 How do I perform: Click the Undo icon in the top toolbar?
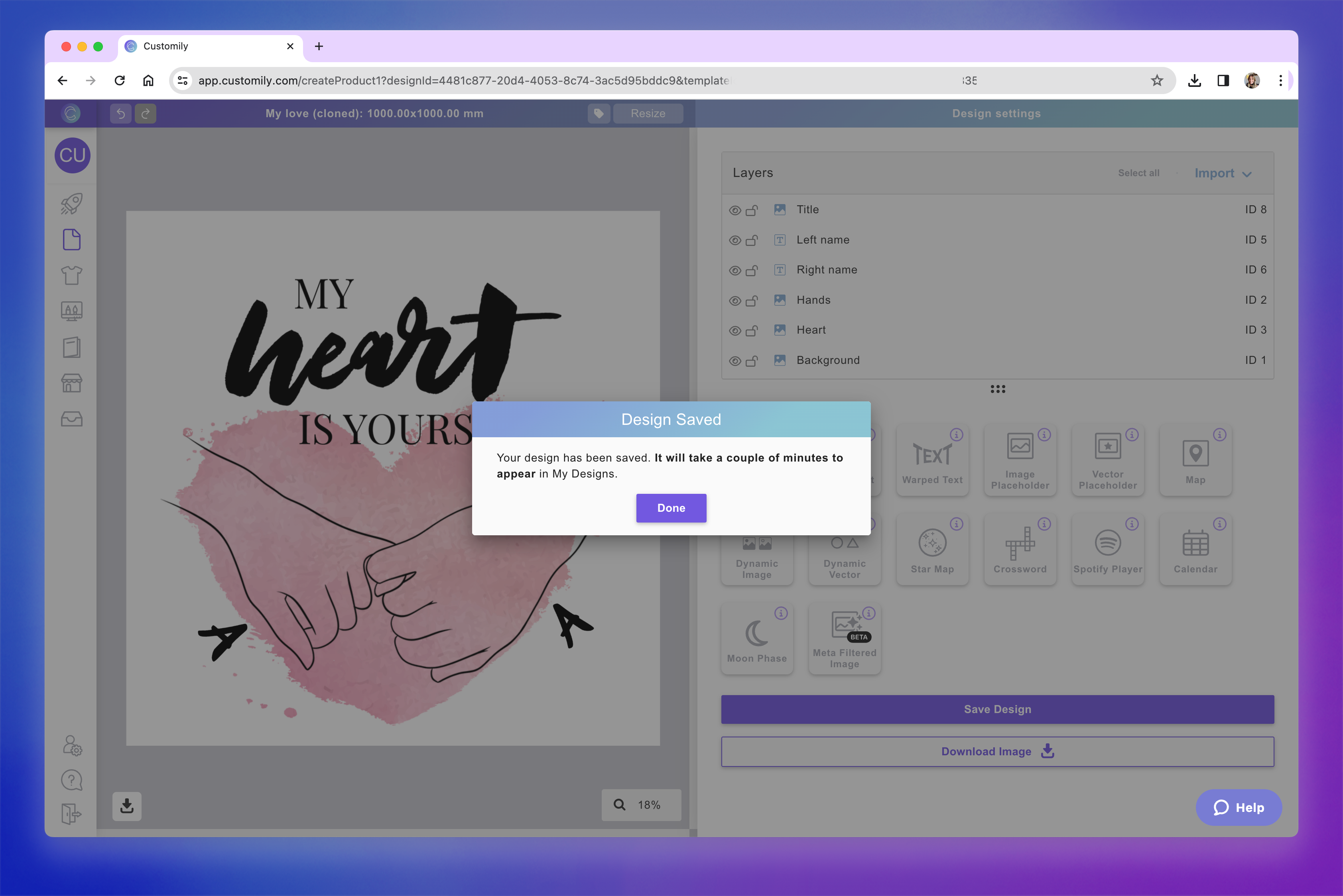point(121,113)
